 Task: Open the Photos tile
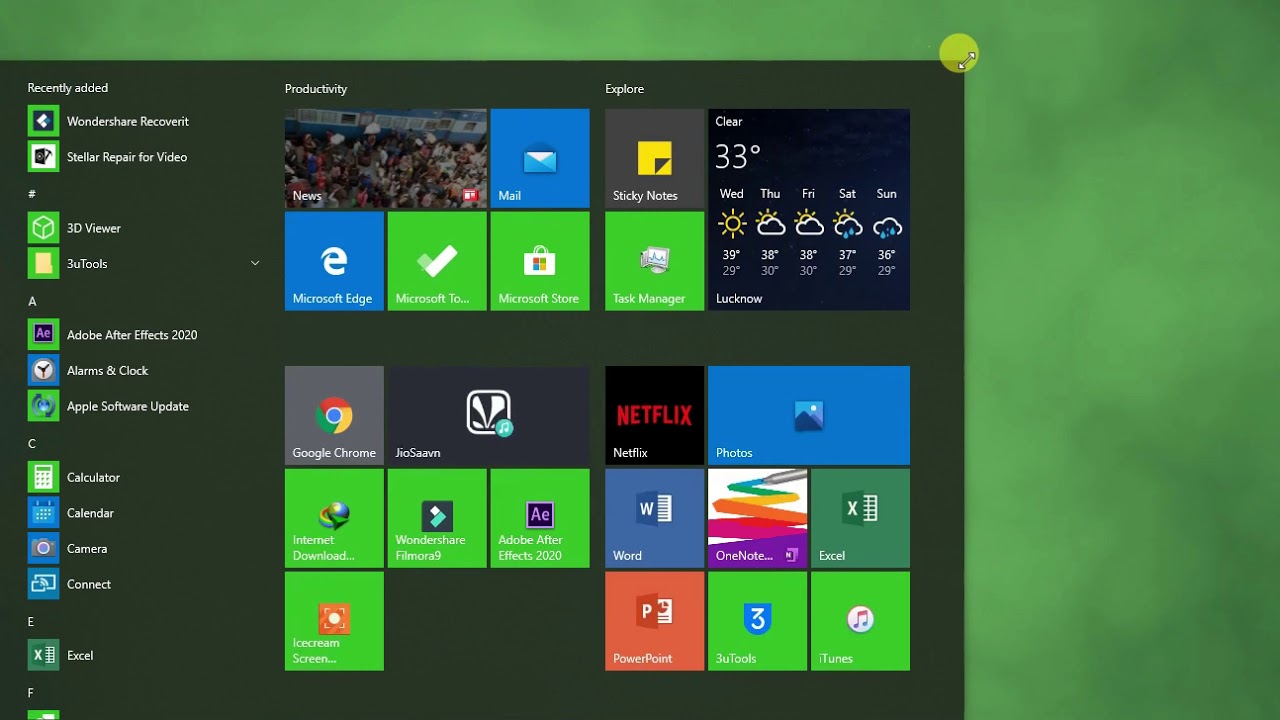[809, 415]
